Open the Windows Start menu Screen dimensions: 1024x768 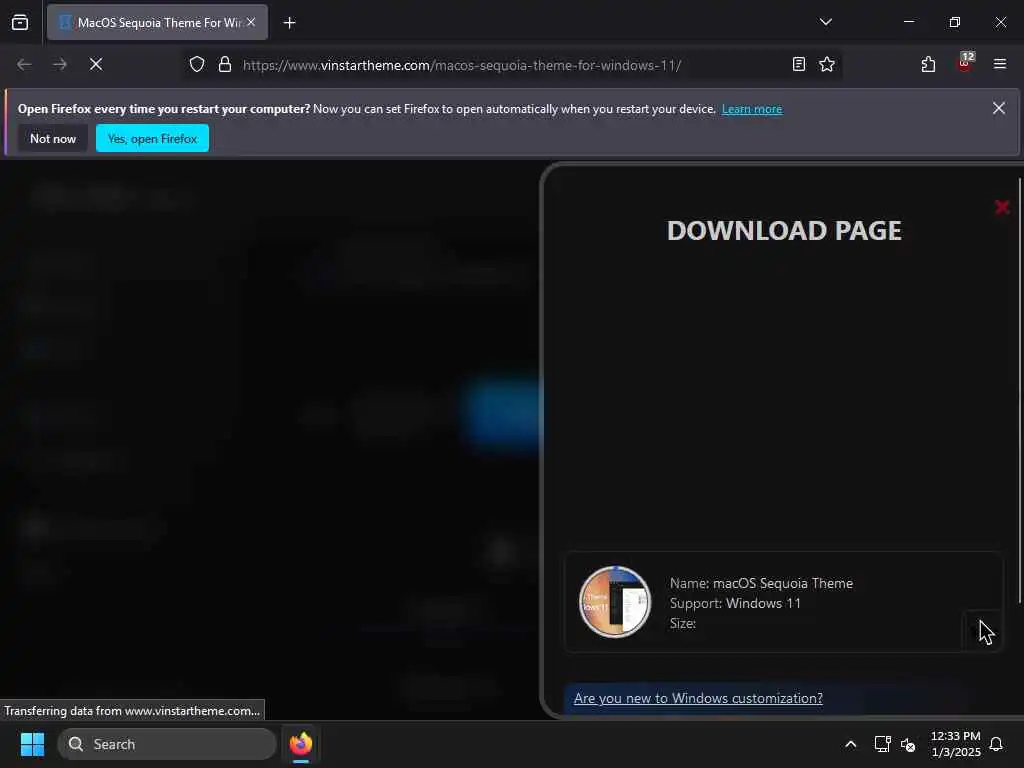(x=32, y=744)
